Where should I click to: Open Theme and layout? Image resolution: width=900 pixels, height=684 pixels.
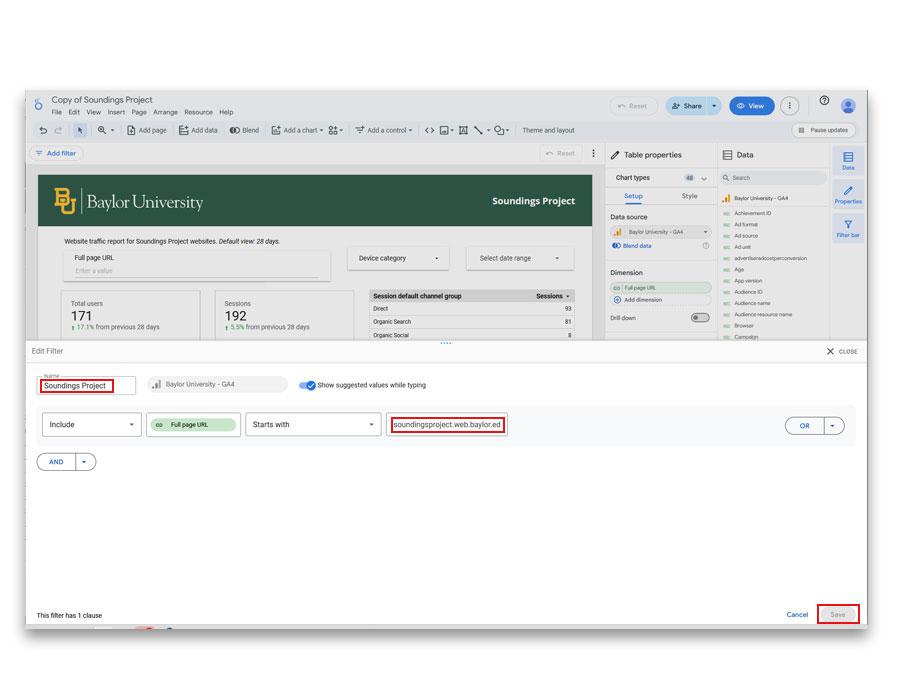coord(548,130)
